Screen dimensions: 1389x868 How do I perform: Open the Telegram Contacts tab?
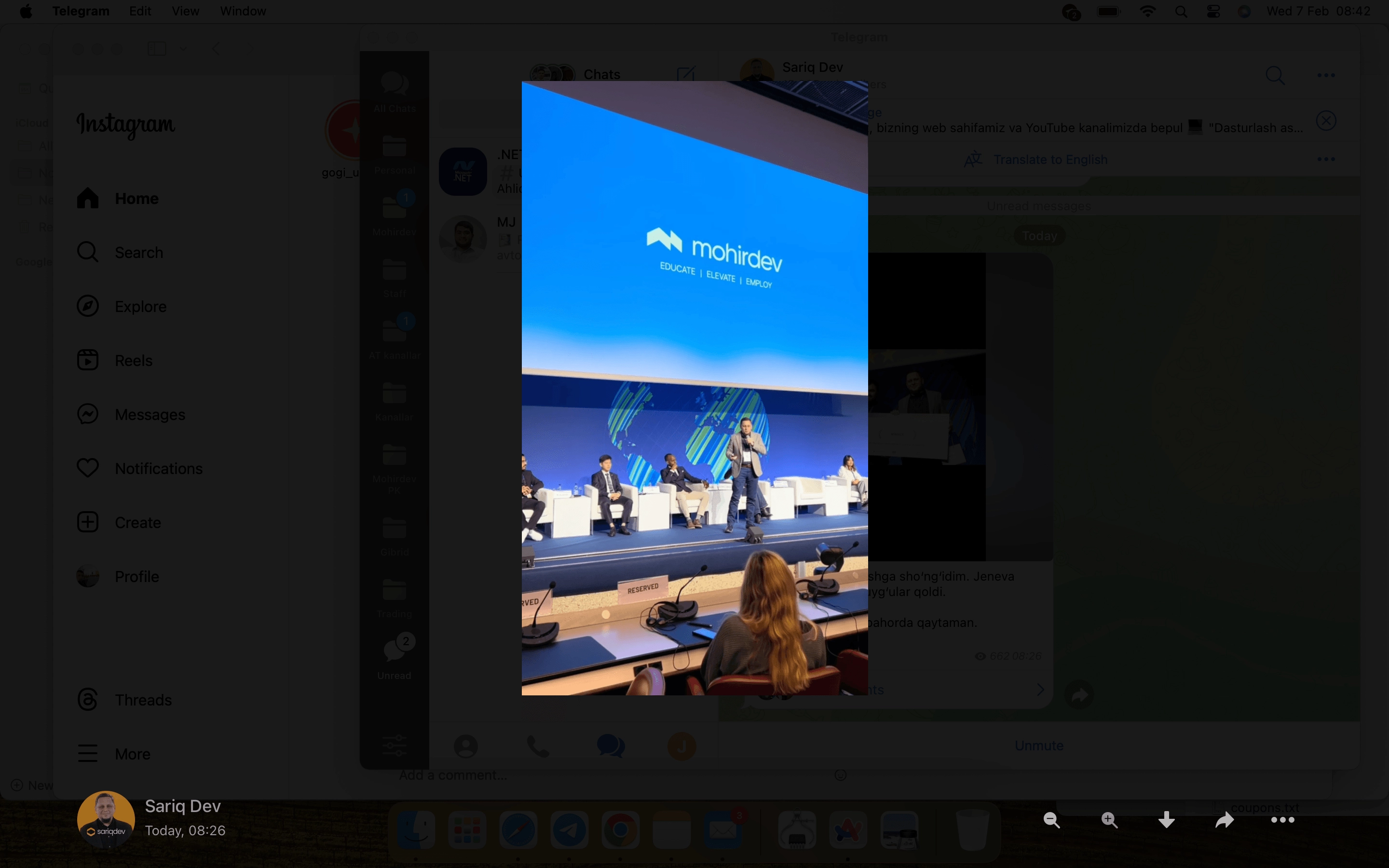[x=465, y=746]
